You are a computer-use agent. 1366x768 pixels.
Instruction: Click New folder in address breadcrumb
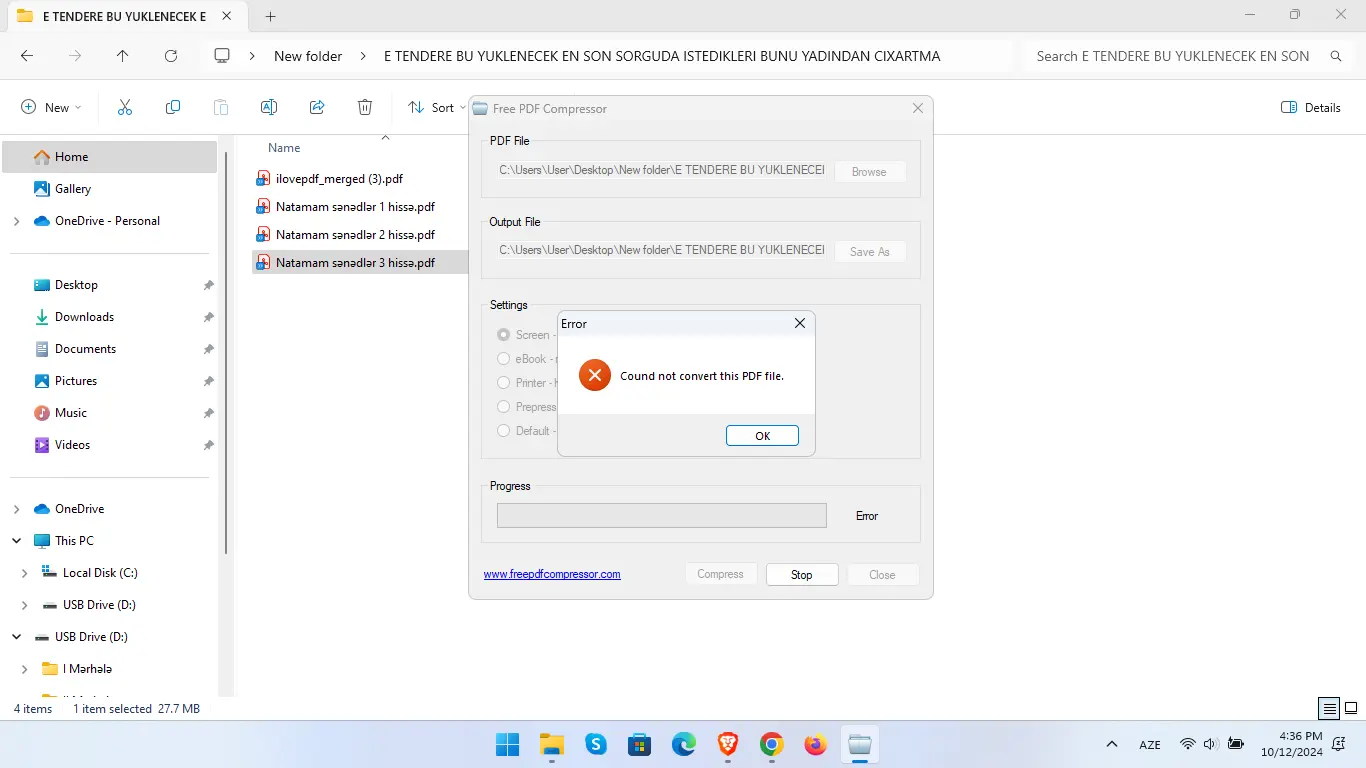308,56
